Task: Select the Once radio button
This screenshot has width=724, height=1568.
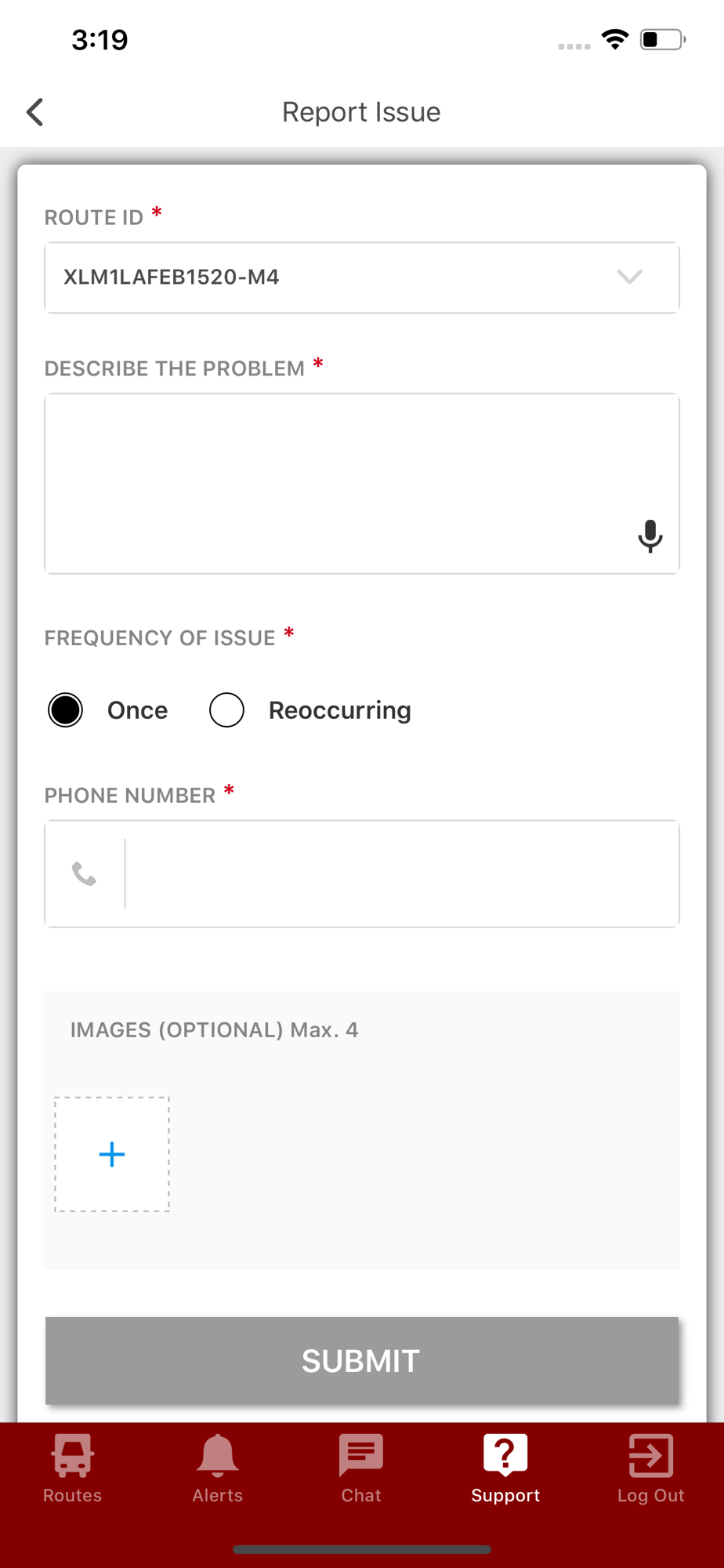Action: coord(65,710)
